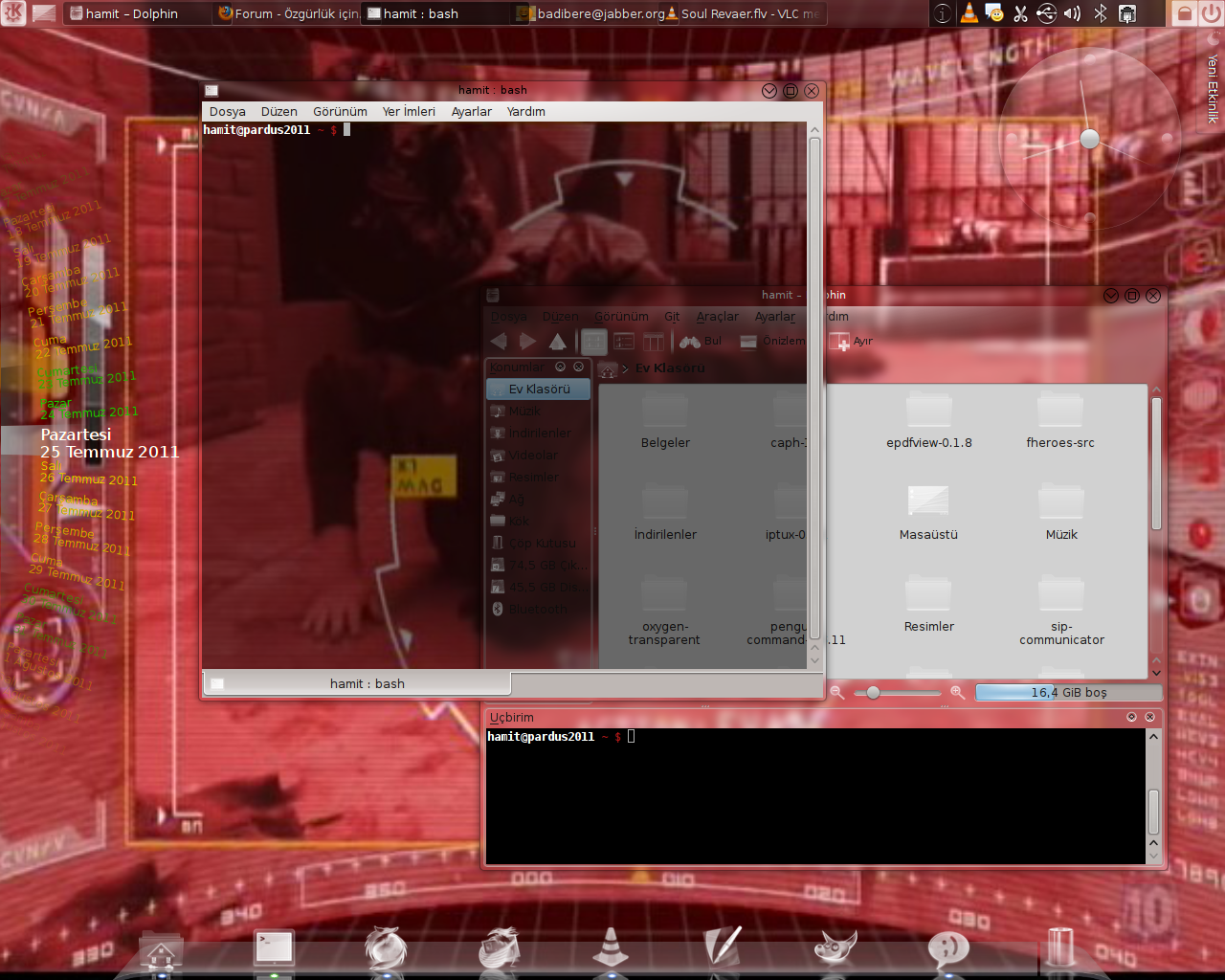Open the epdfview-0.1.8 folder
The image size is (1225, 980).
pyautogui.click(x=928, y=422)
